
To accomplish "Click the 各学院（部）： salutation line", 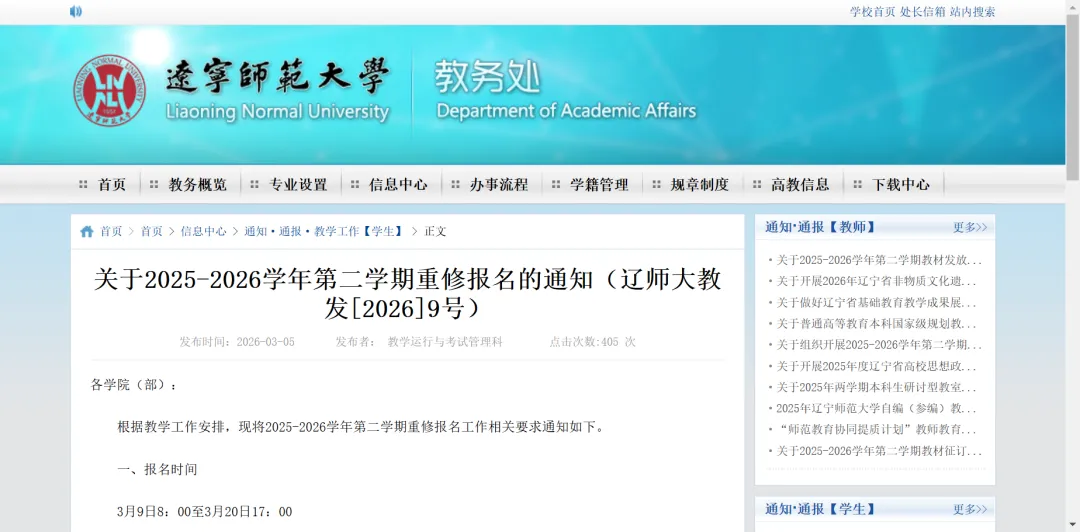I will click(134, 385).
